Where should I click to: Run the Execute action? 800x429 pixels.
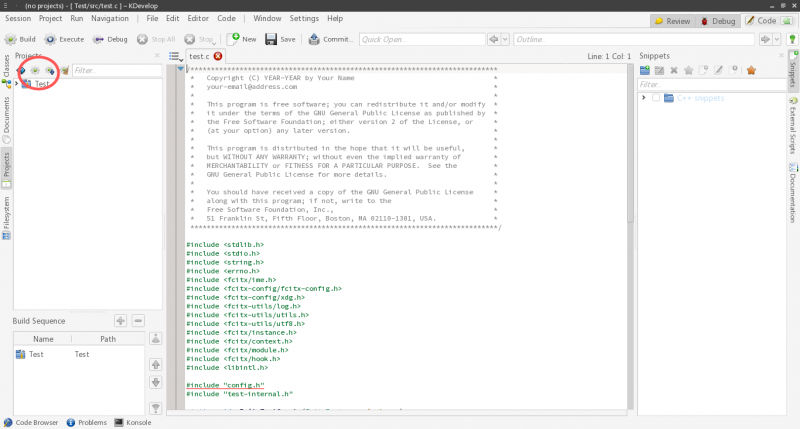pos(64,39)
